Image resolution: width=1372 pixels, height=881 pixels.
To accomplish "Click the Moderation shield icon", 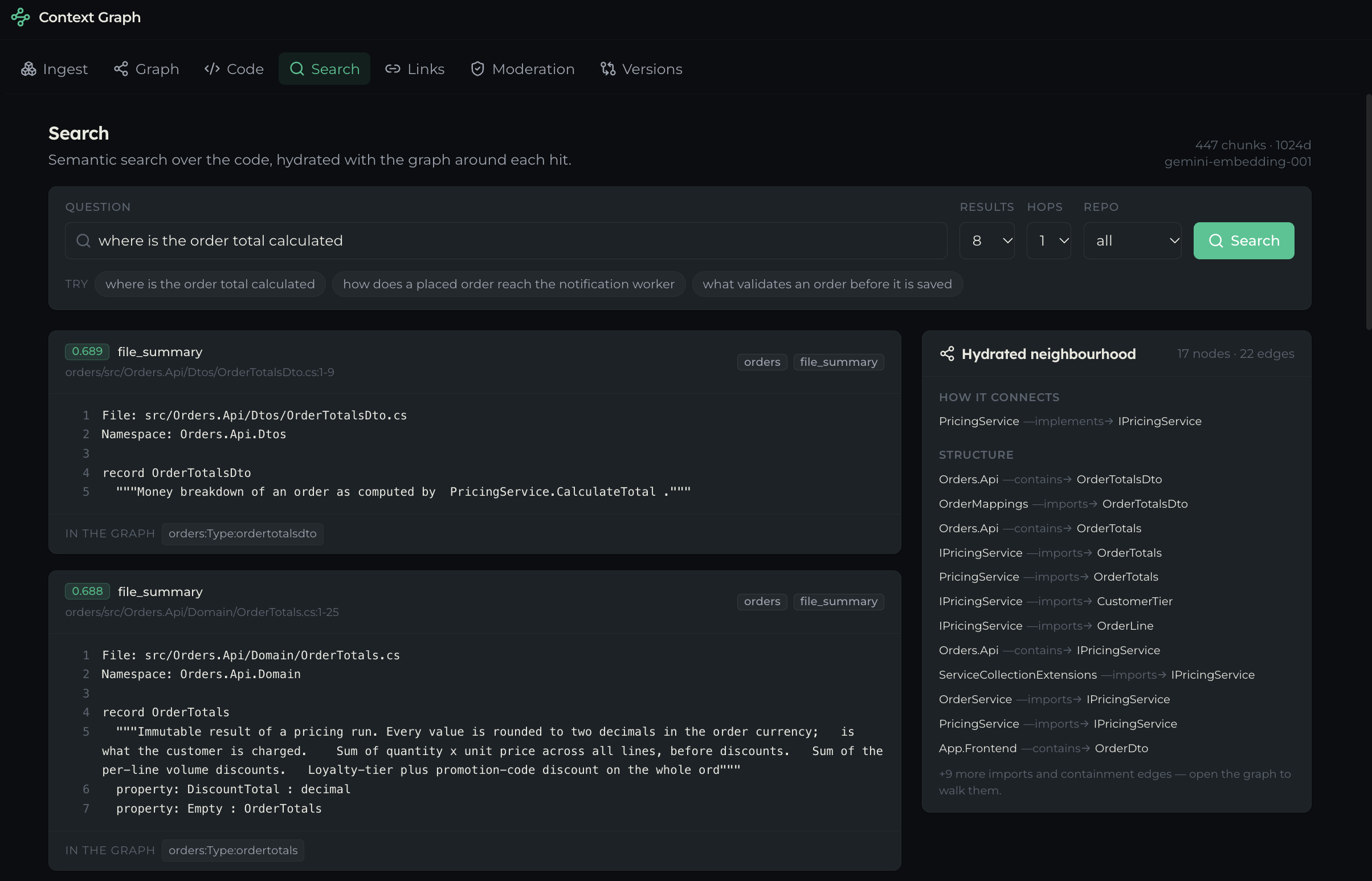I will click(477, 68).
